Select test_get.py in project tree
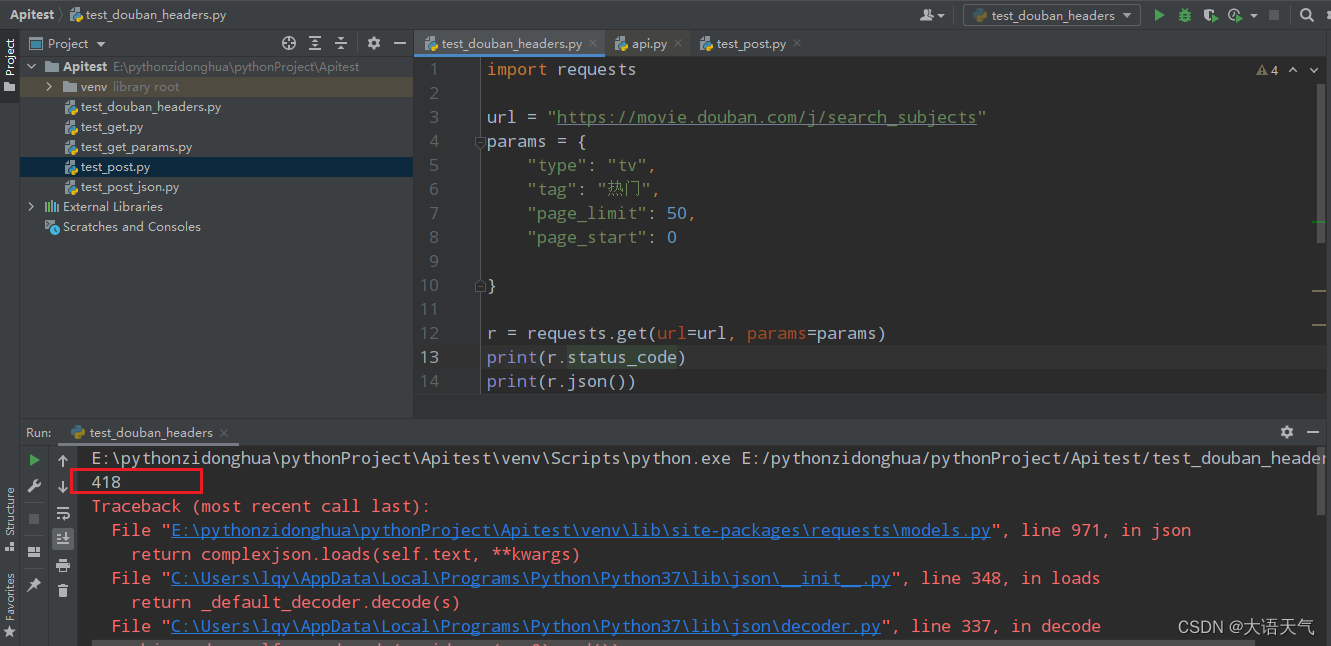The width and height of the screenshot is (1331, 646). 112,127
